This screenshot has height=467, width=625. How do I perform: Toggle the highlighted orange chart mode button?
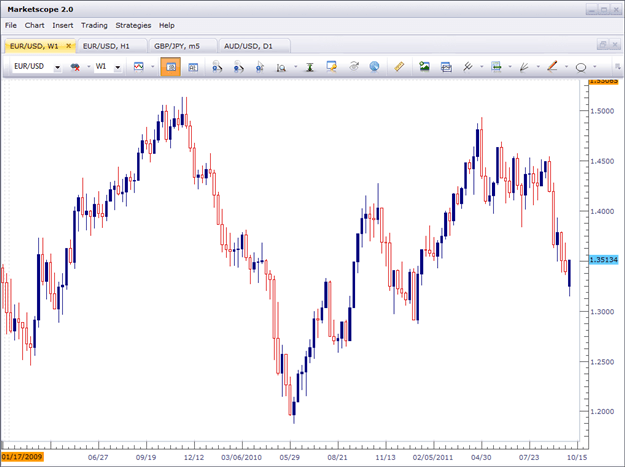click(171, 67)
